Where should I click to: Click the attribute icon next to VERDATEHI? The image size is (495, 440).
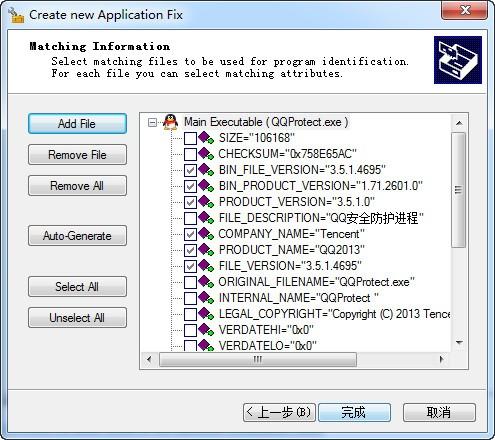pyautogui.click(x=206, y=330)
